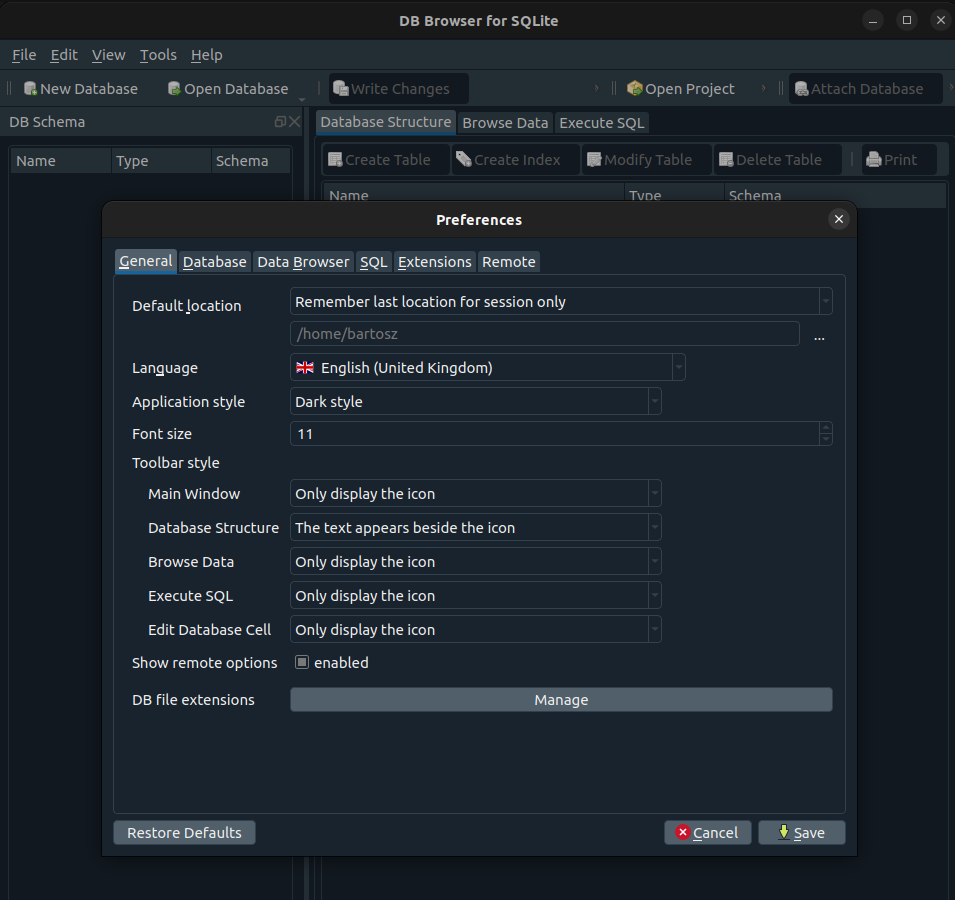955x900 pixels.
Task: Open the File menu
Action: pyautogui.click(x=24, y=55)
